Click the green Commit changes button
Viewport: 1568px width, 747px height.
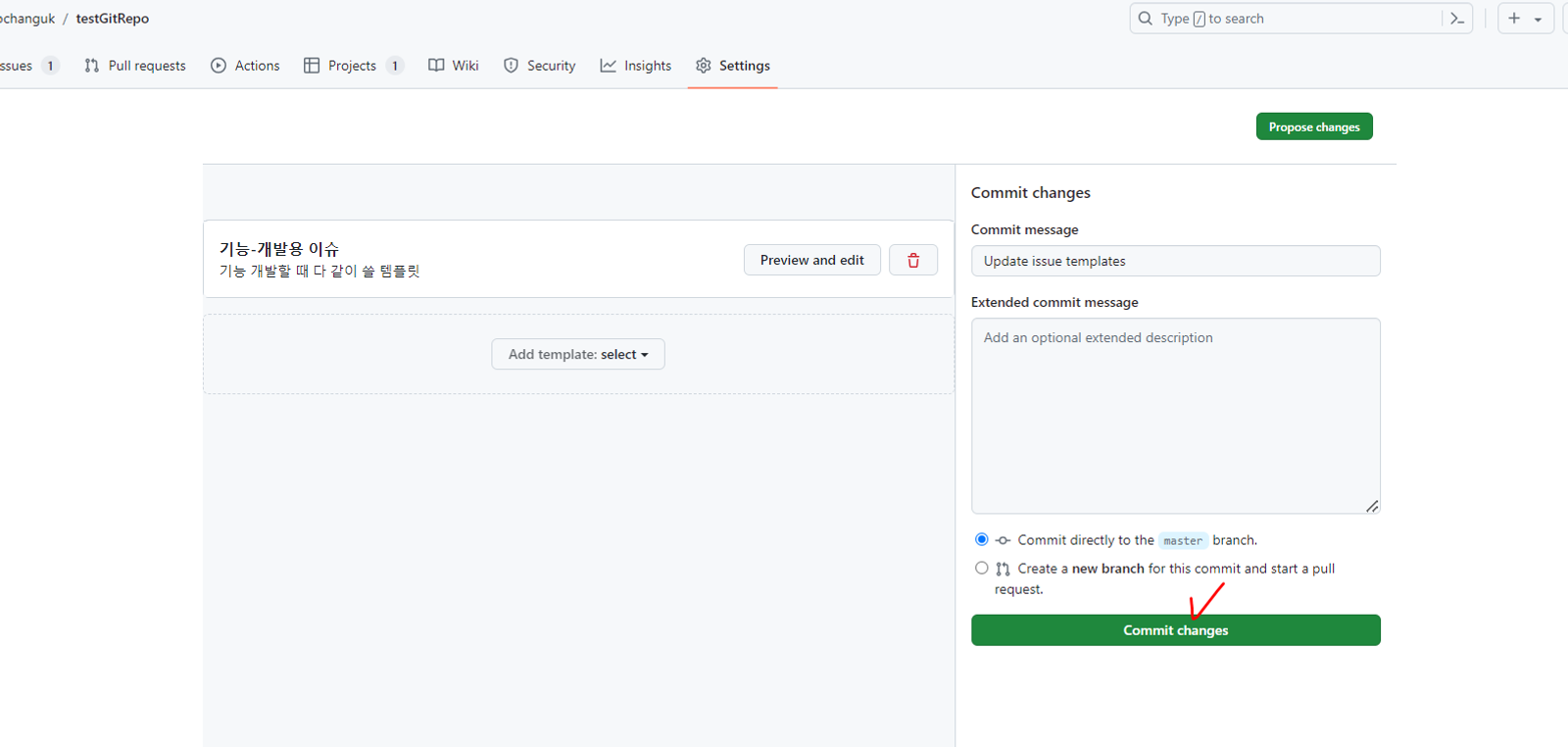point(1176,630)
